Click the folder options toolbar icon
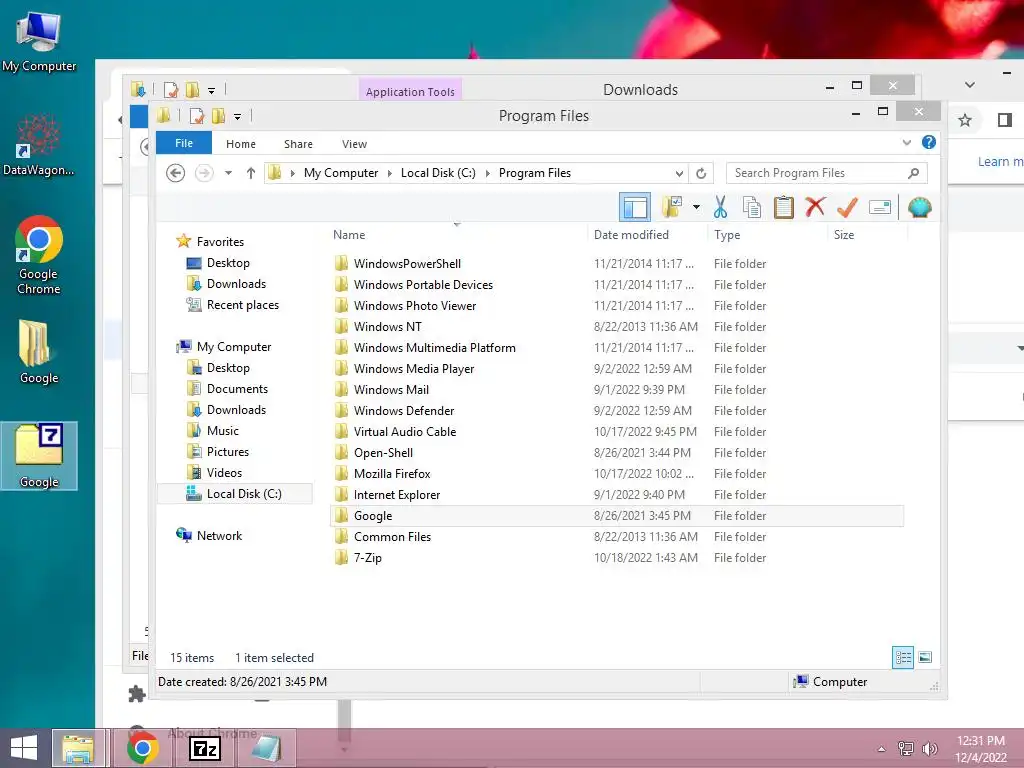Image resolution: width=1024 pixels, height=768 pixels. tap(672, 207)
